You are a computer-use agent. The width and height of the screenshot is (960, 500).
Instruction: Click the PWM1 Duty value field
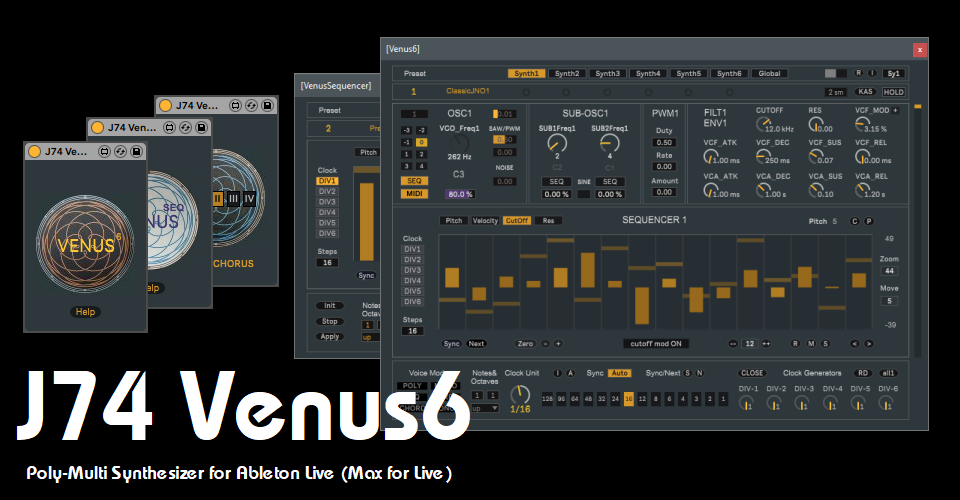point(664,143)
